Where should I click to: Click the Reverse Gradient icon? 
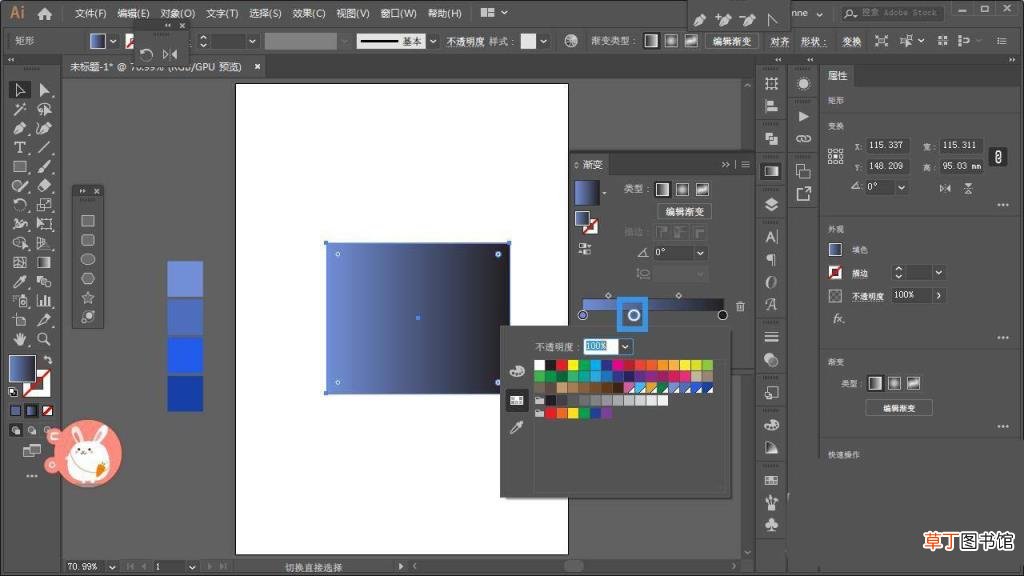[584, 249]
